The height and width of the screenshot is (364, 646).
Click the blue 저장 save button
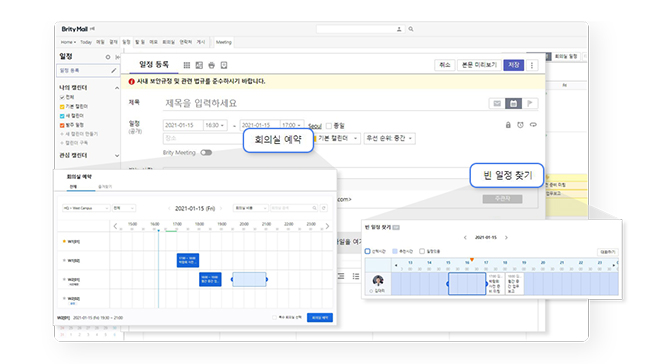pyautogui.click(x=514, y=65)
